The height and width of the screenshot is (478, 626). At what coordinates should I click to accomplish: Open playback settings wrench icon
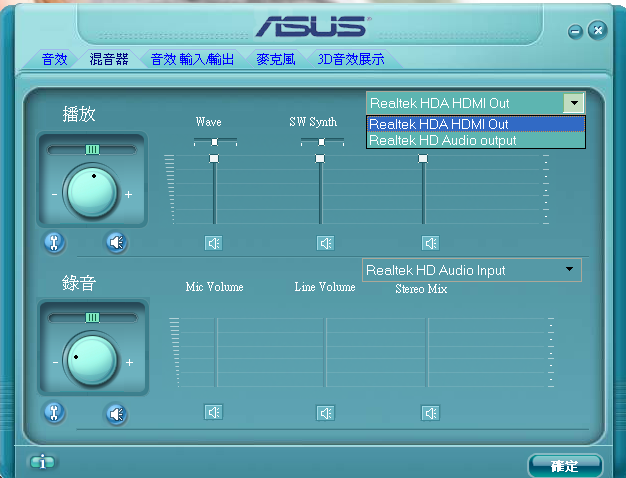click(x=54, y=242)
